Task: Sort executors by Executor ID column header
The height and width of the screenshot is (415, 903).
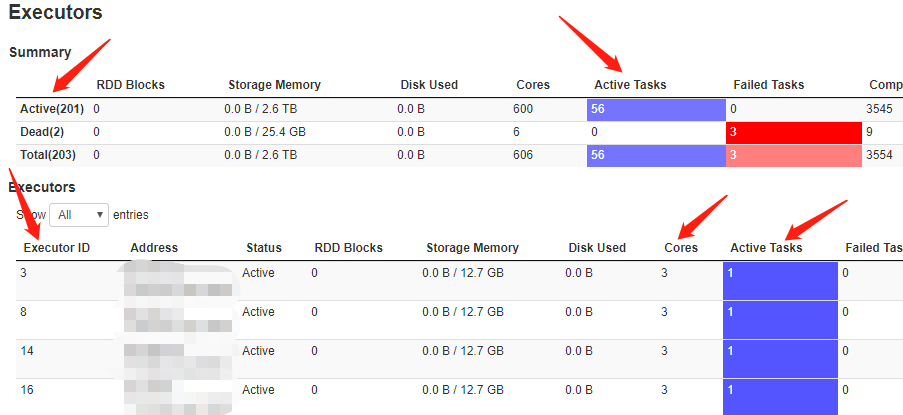Action: coord(56,248)
